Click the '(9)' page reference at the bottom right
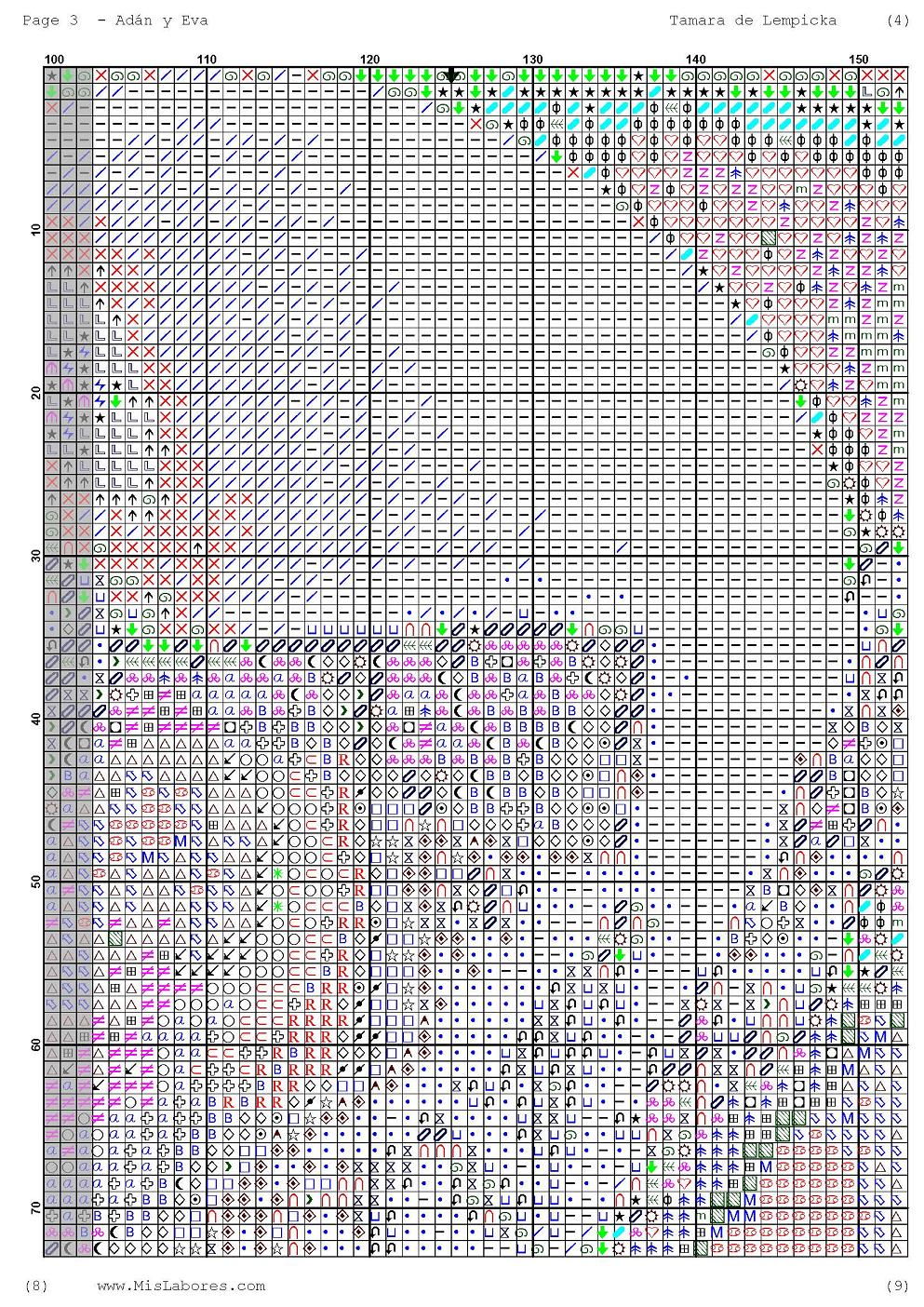The image size is (924, 1307). 898,1286
